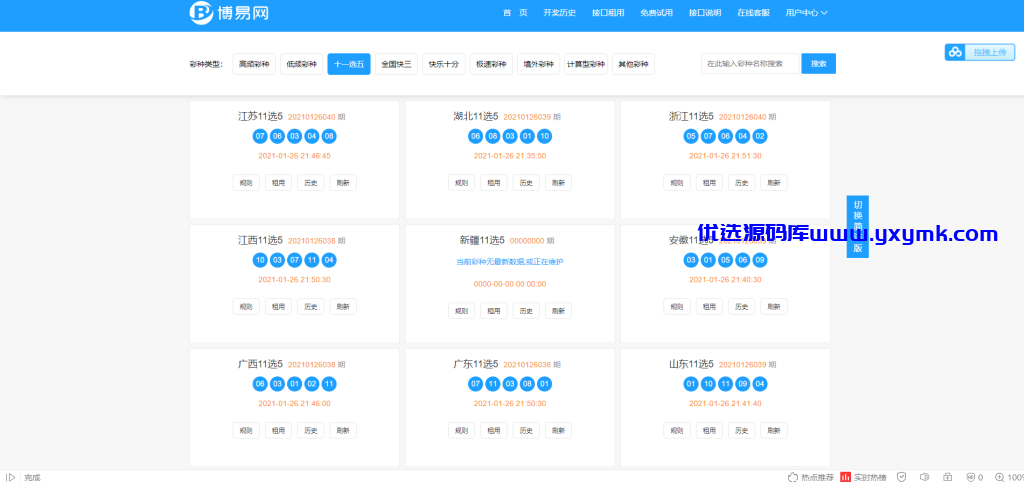The image size is (1024, 482).
Task: Click 刷新 for 广西11选5
Action: coord(343,430)
